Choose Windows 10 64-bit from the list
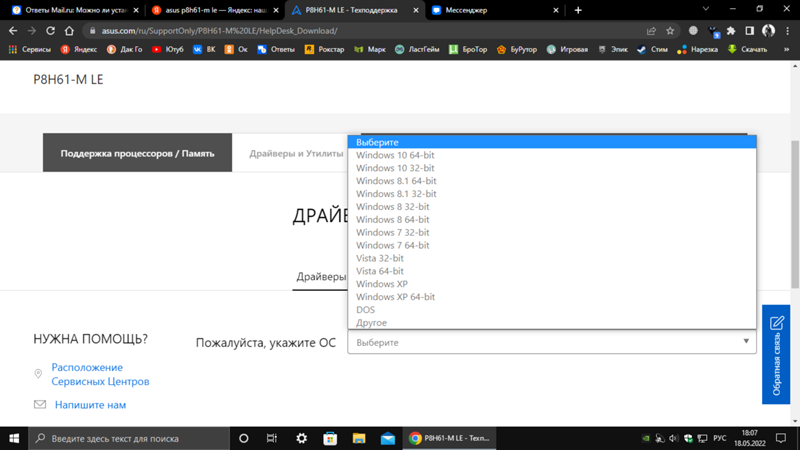800x450 pixels. point(552,155)
